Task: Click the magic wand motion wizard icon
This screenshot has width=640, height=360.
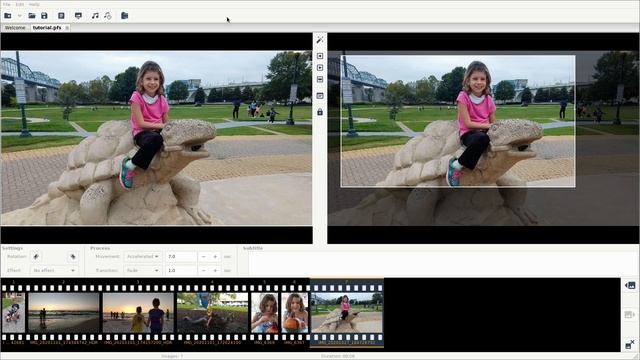Action: point(320,40)
